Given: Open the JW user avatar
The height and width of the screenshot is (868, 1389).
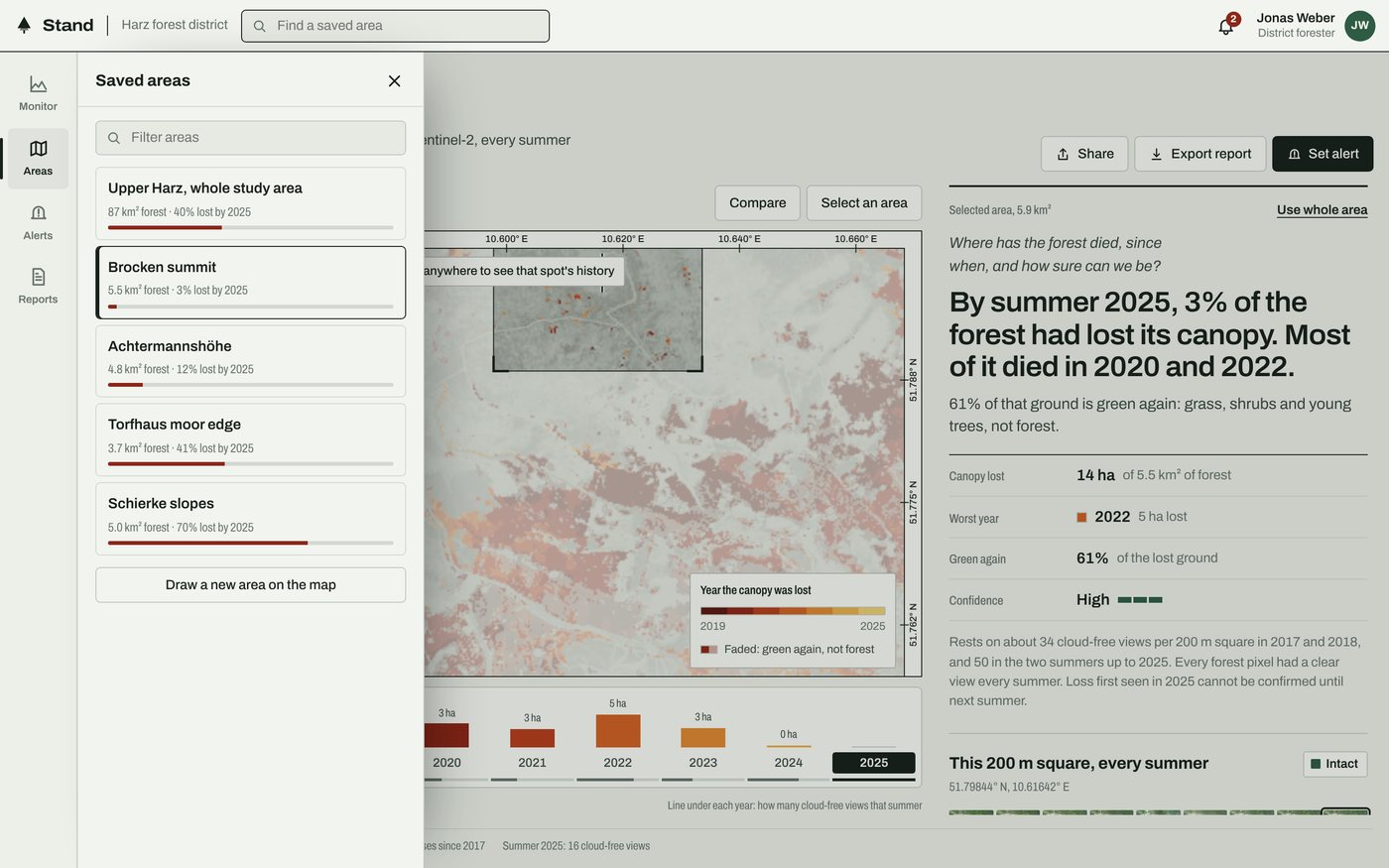Looking at the screenshot, I should click(1359, 26).
